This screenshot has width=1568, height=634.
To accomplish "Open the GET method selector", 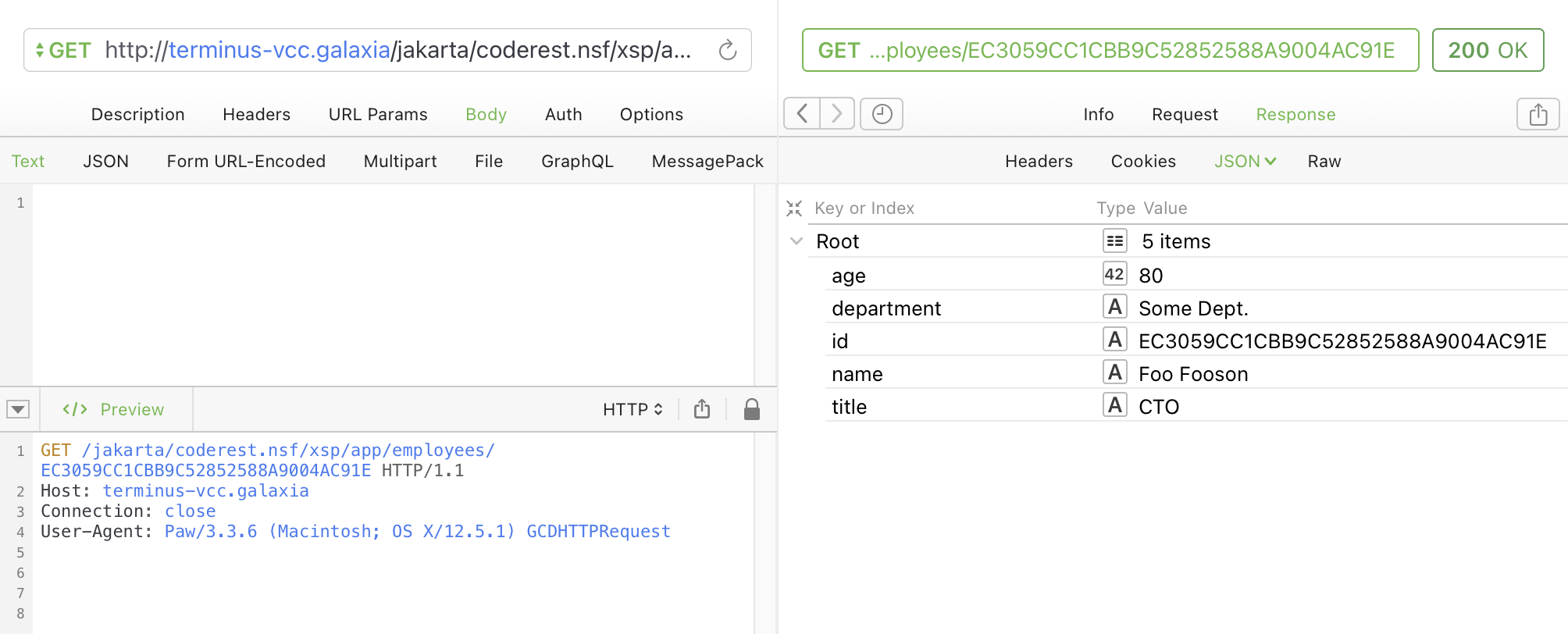I will [62, 51].
